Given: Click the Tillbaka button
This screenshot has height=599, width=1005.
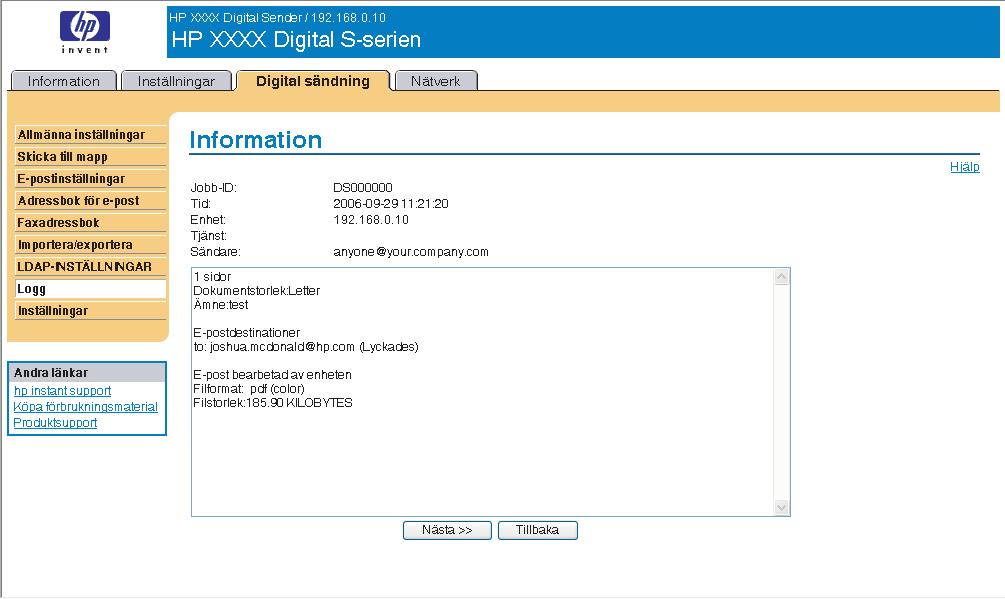Looking at the screenshot, I should point(538,530).
